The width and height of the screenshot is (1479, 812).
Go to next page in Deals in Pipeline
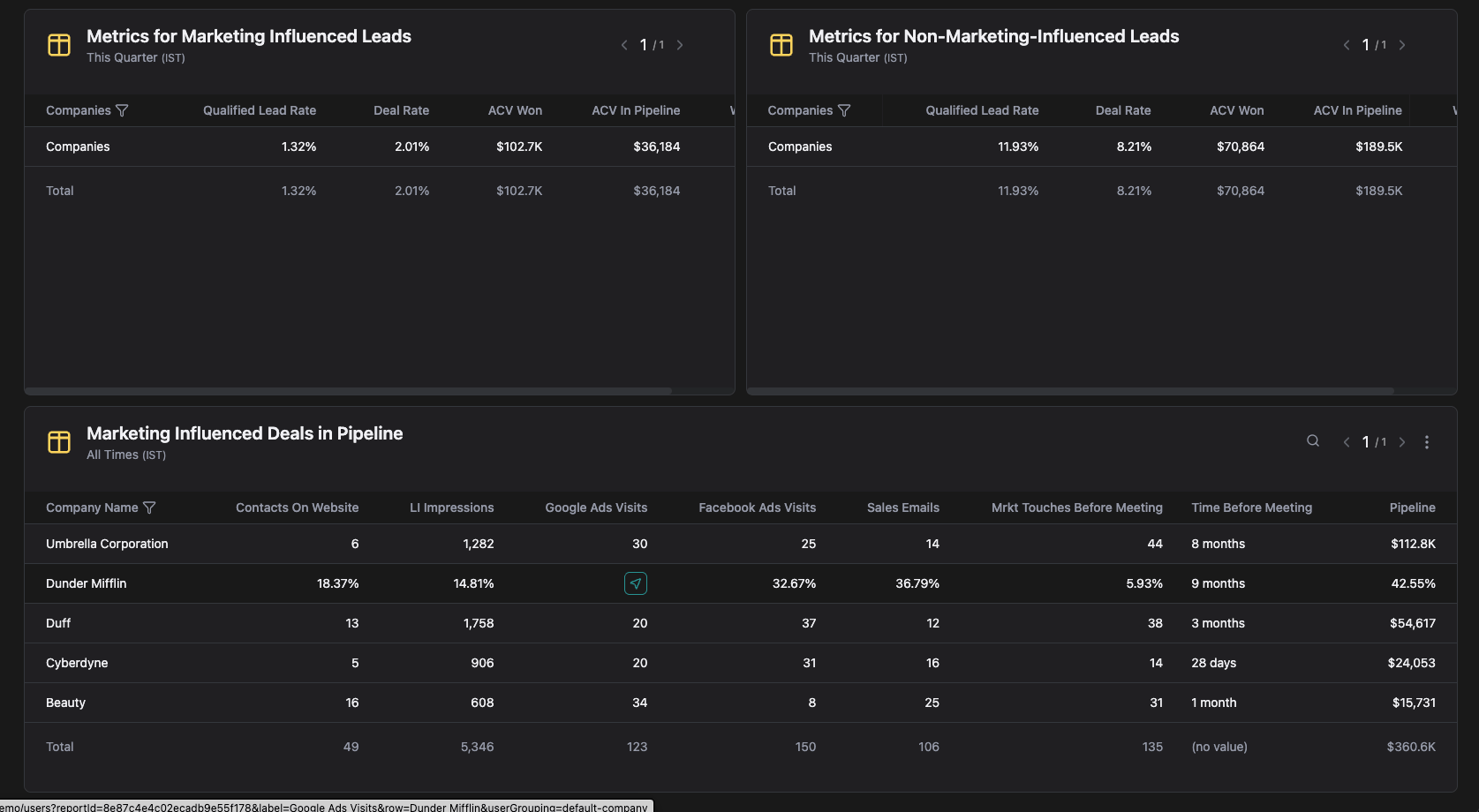pyautogui.click(x=1402, y=442)
